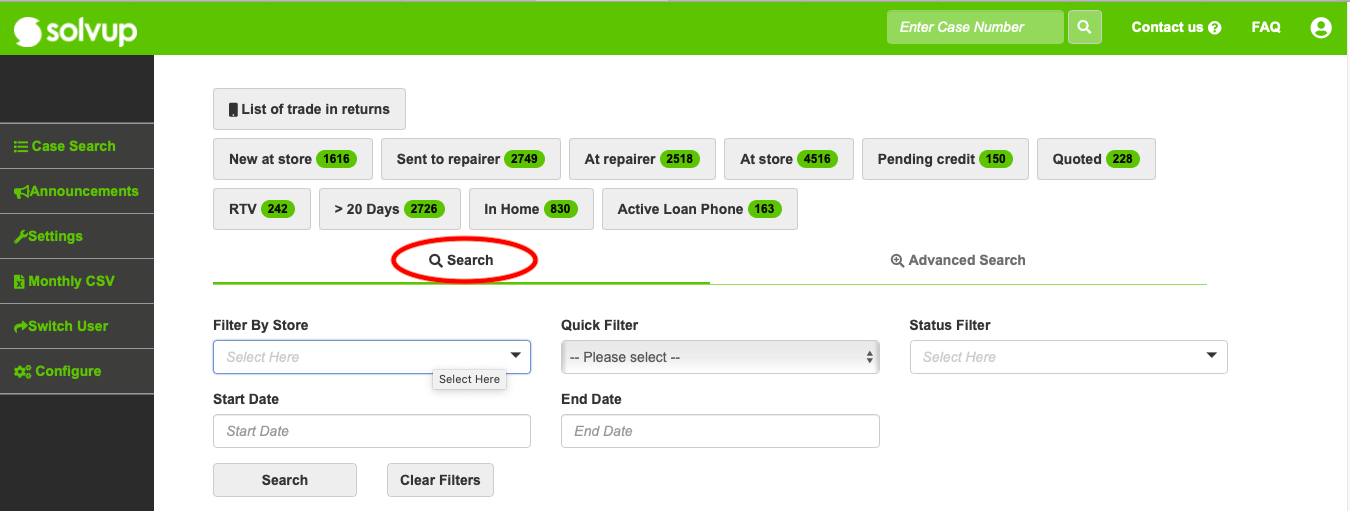Expand the Status Filter dropdown
Image resolution: width=1350 pixels, height=511 pixels.
point(1068,357)
